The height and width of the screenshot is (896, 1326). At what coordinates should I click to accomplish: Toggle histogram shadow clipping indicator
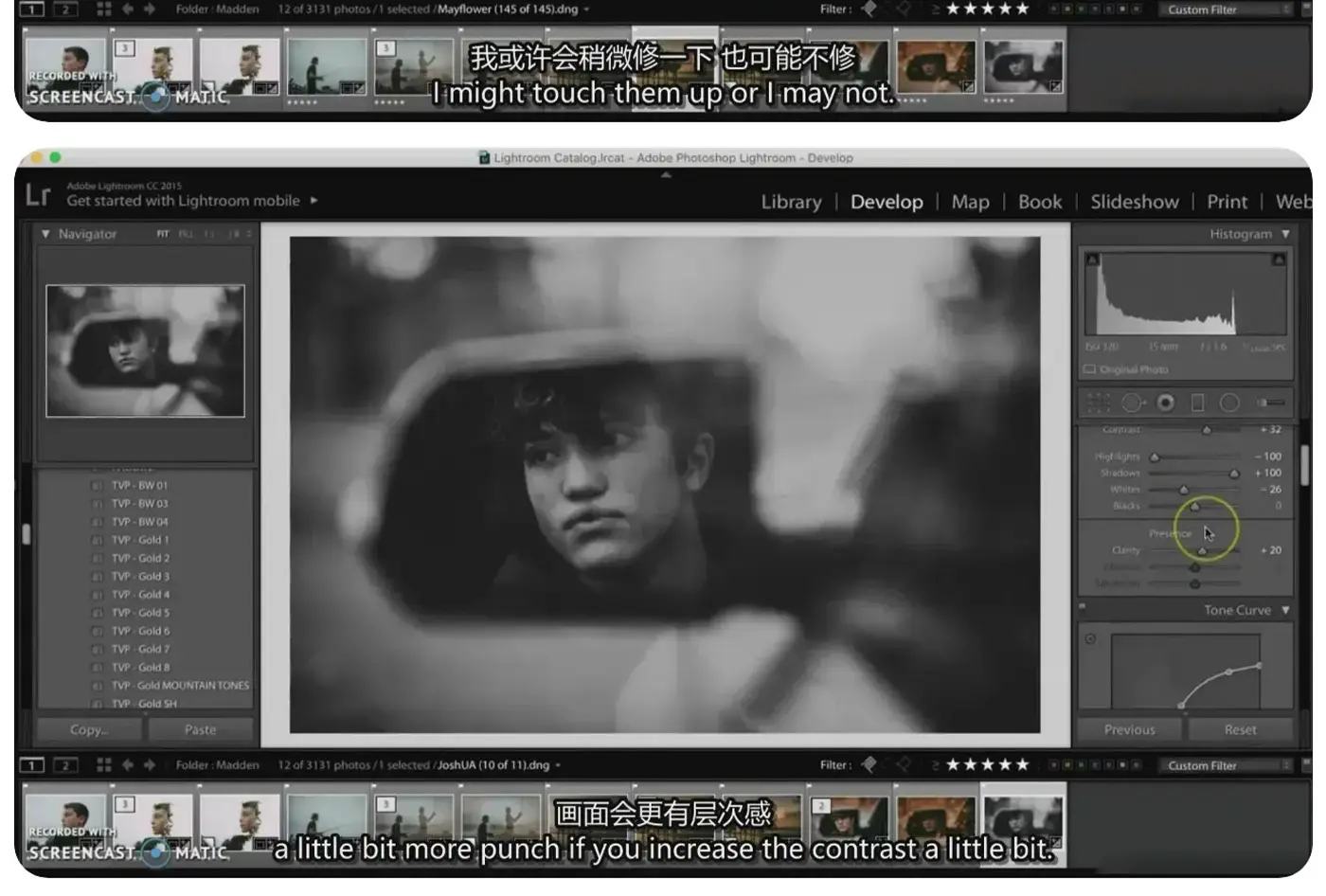tap(1092, 260)
